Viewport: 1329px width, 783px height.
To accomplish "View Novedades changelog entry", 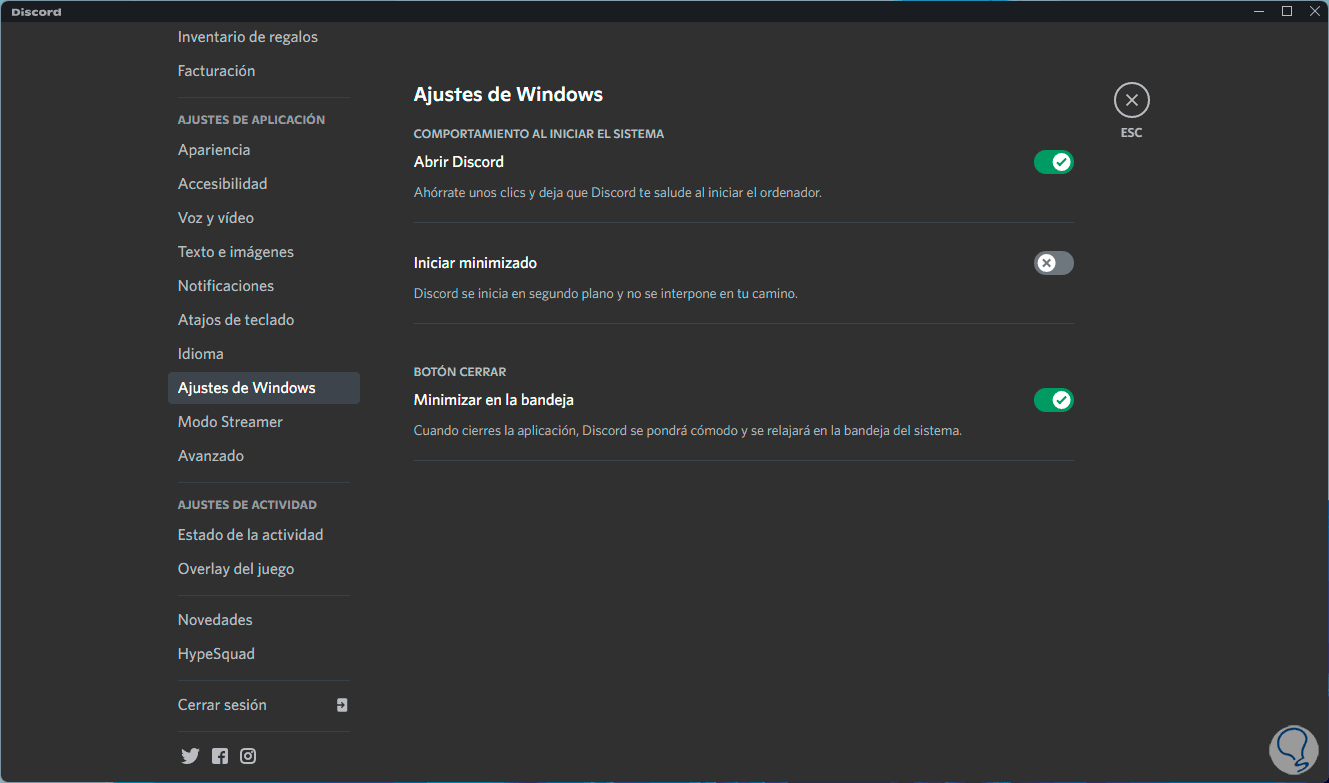I will pyautogui.click(x=215, y=620).
